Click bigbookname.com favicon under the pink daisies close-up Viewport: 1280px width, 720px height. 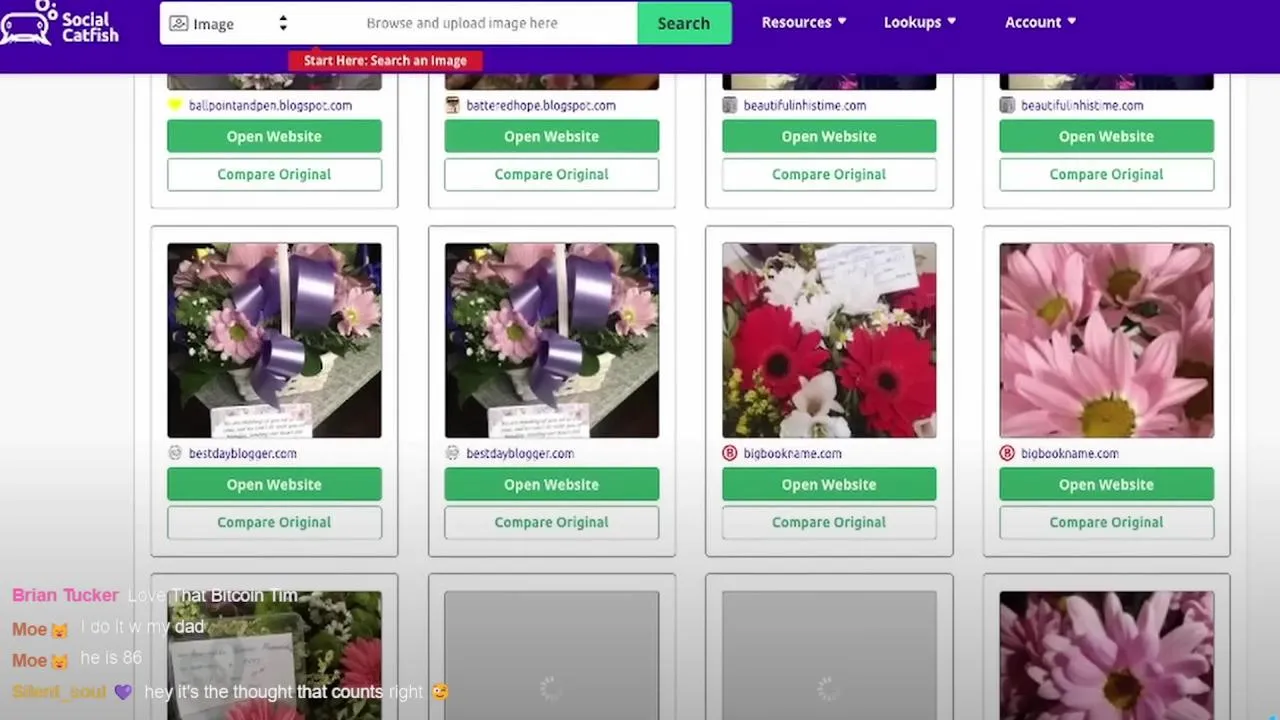coord(1006,453)
